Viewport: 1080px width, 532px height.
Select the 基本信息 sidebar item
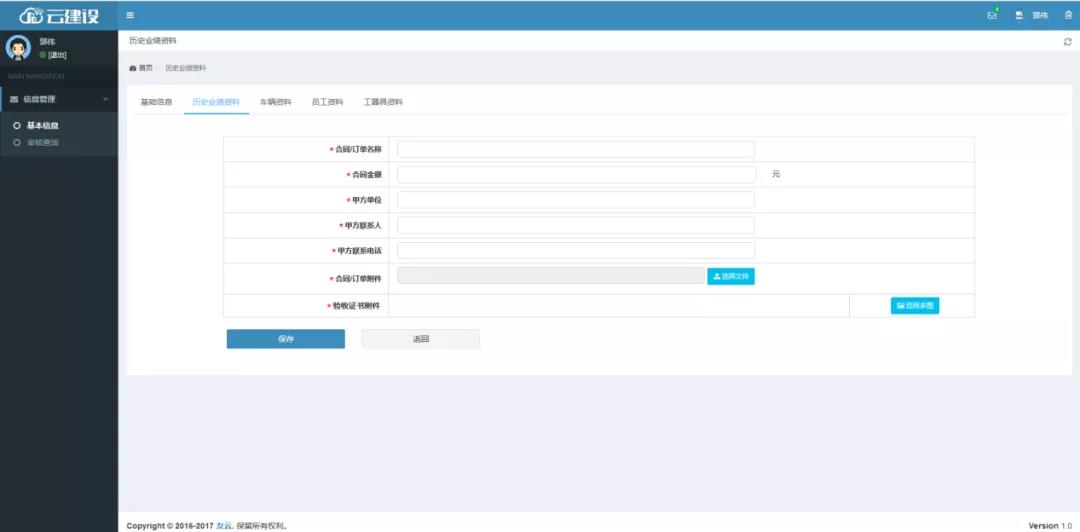(42, 126)
